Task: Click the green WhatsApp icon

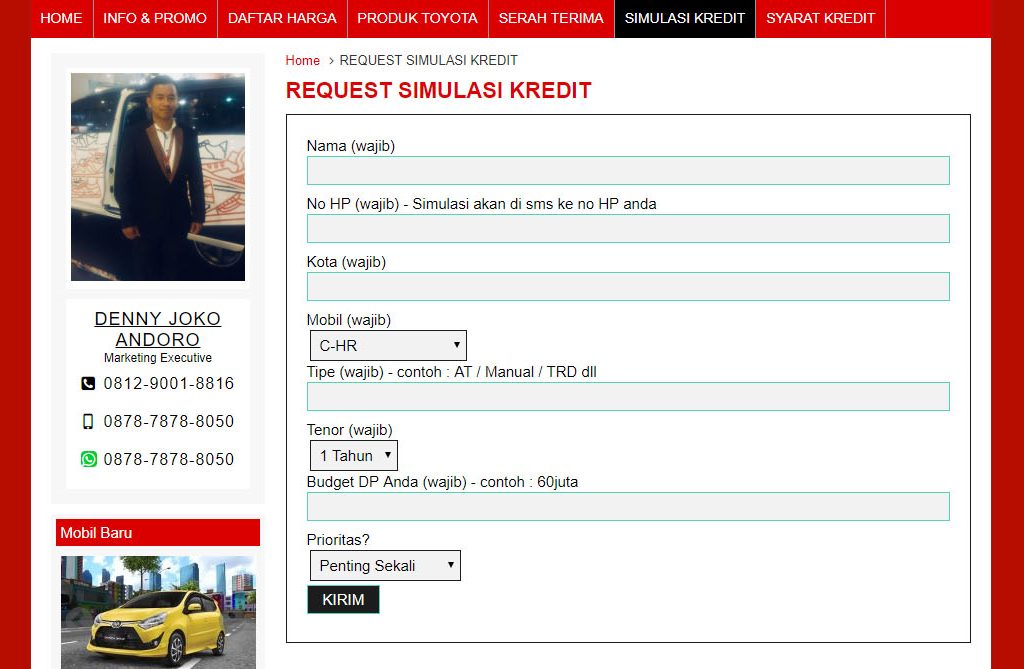Action: pos(88,460)
